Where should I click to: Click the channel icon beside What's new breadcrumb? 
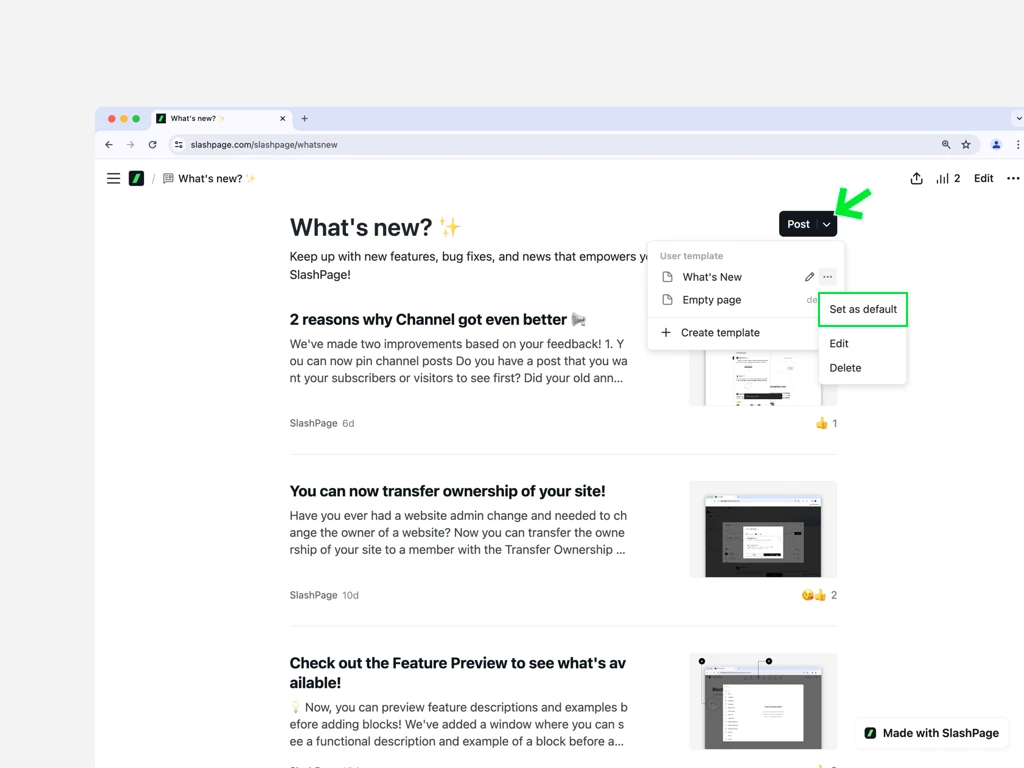click(168, 178)
